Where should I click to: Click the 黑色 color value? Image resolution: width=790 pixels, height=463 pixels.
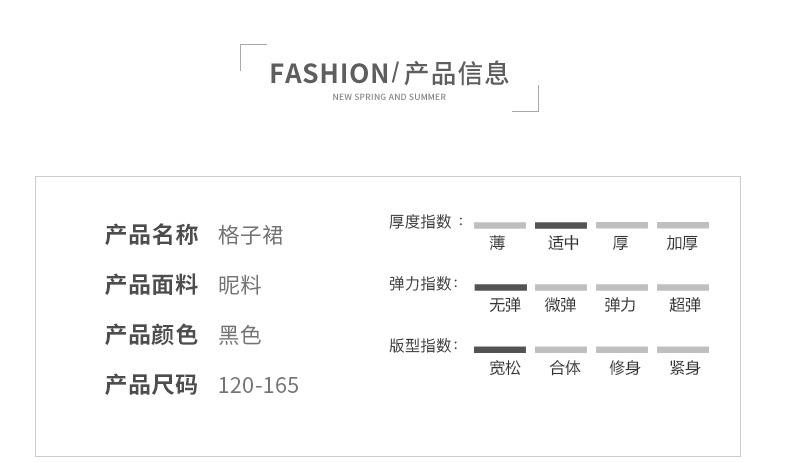tap(239, 335)
